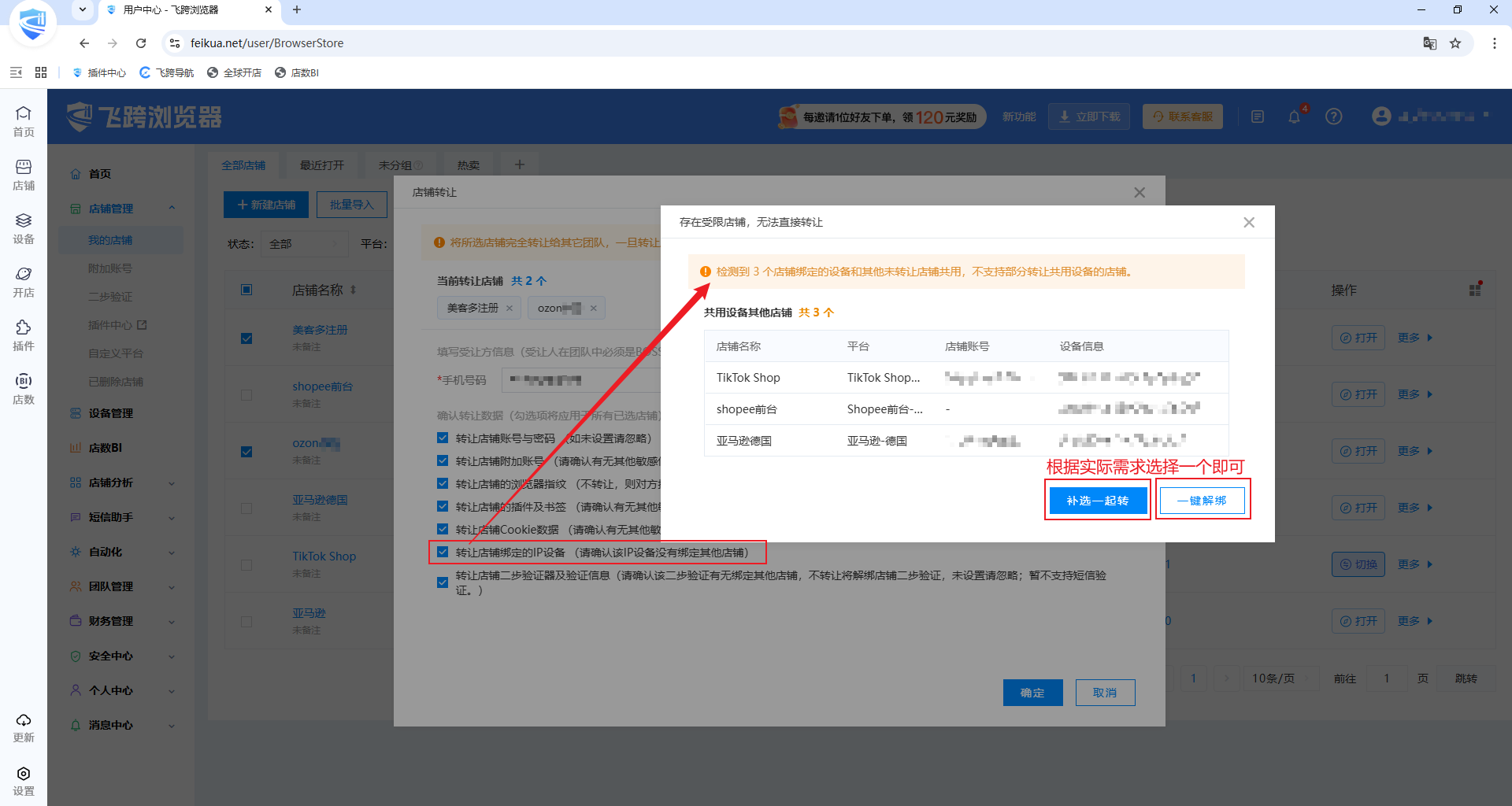Toggle 转让店铺账号与密码 checkbox

[x=443, y=438]
